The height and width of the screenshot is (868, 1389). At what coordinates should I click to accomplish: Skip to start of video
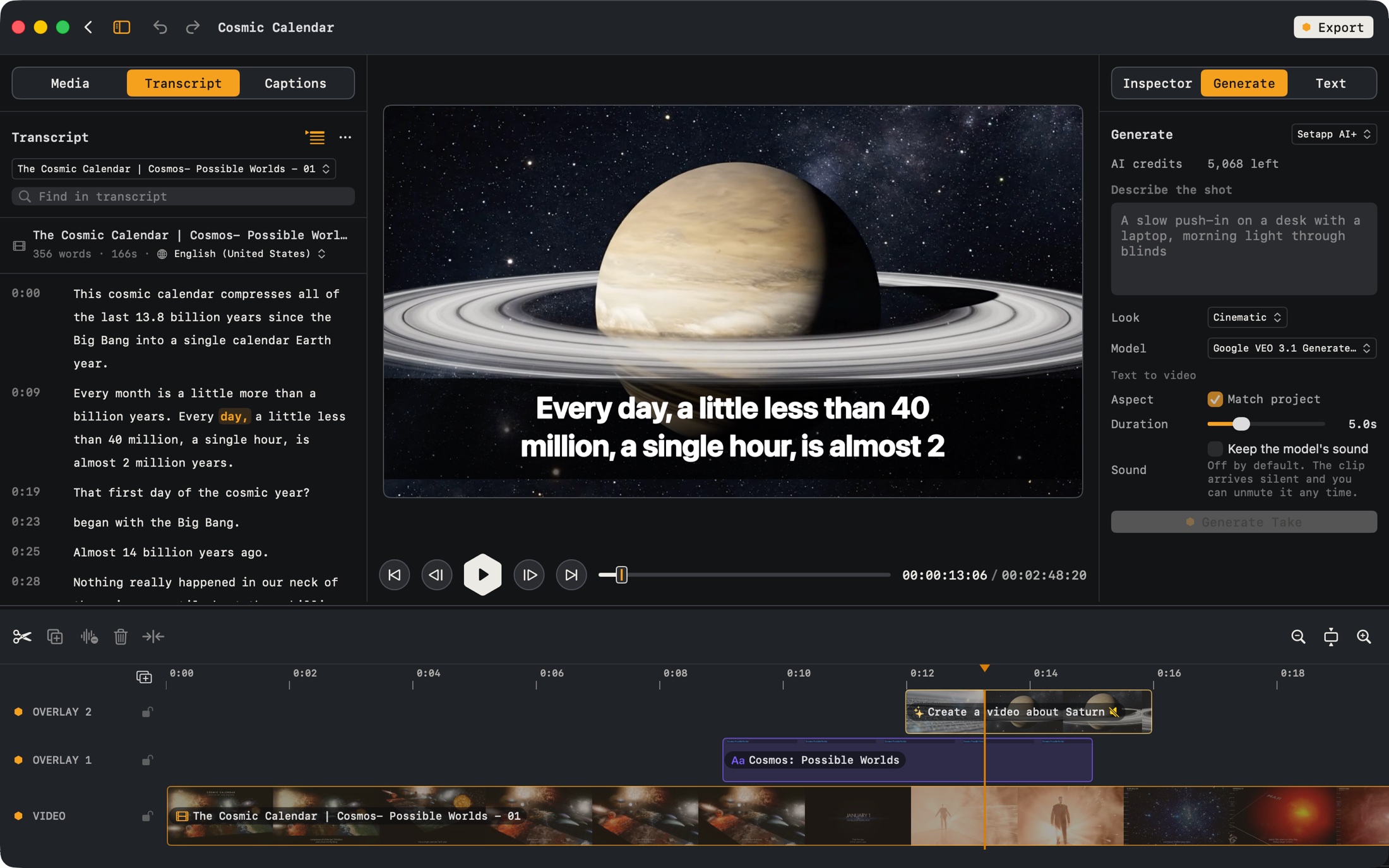click(x=394, y=574)
